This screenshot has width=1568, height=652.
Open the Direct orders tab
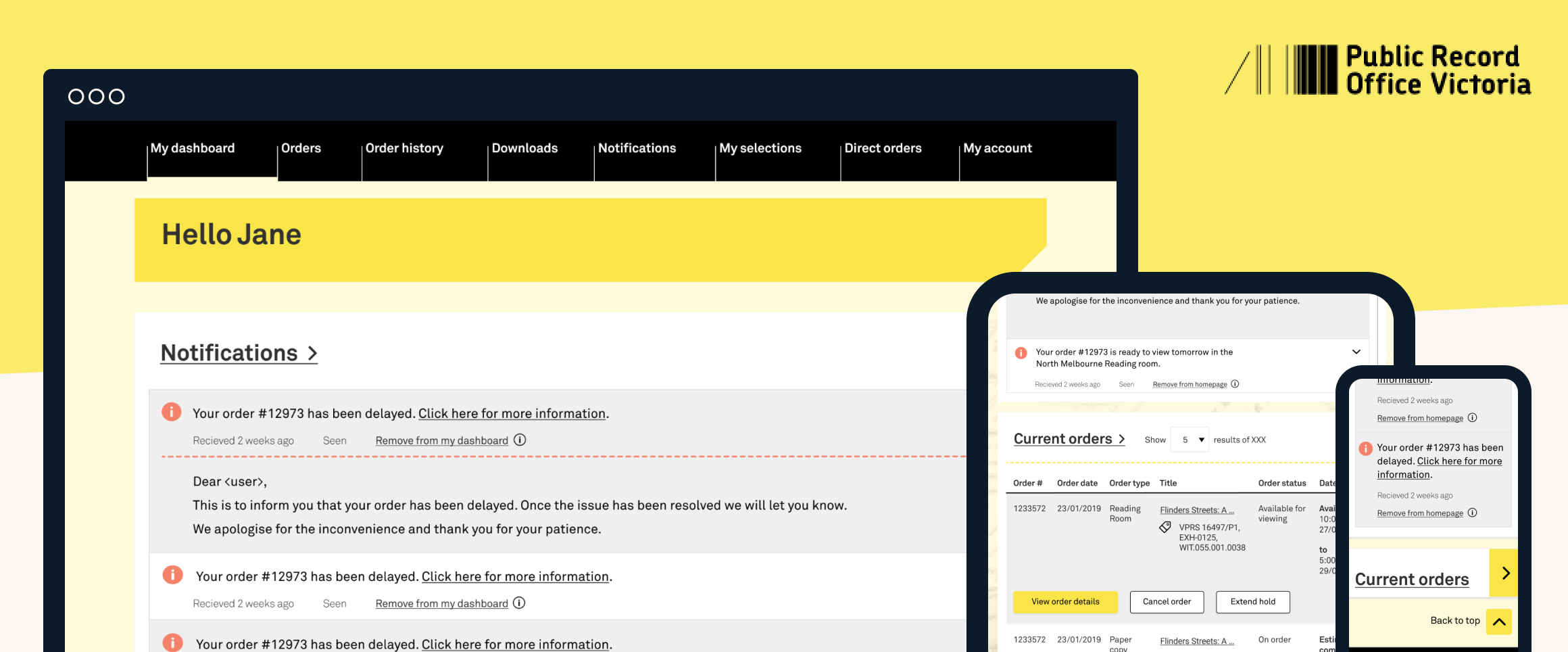point(883,148)
